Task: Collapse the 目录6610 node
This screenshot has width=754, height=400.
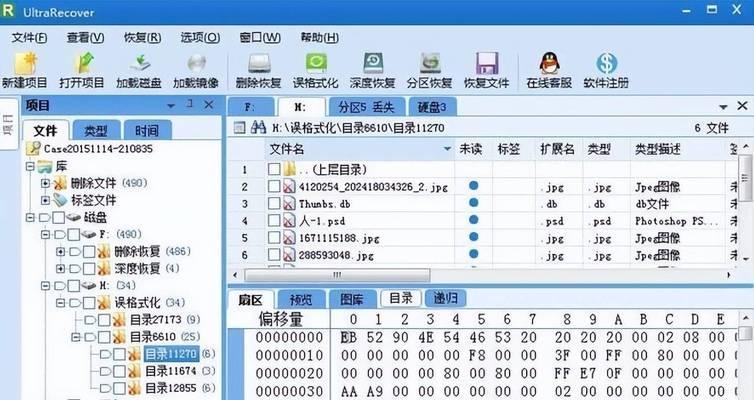Action: [x=75, y=337]
